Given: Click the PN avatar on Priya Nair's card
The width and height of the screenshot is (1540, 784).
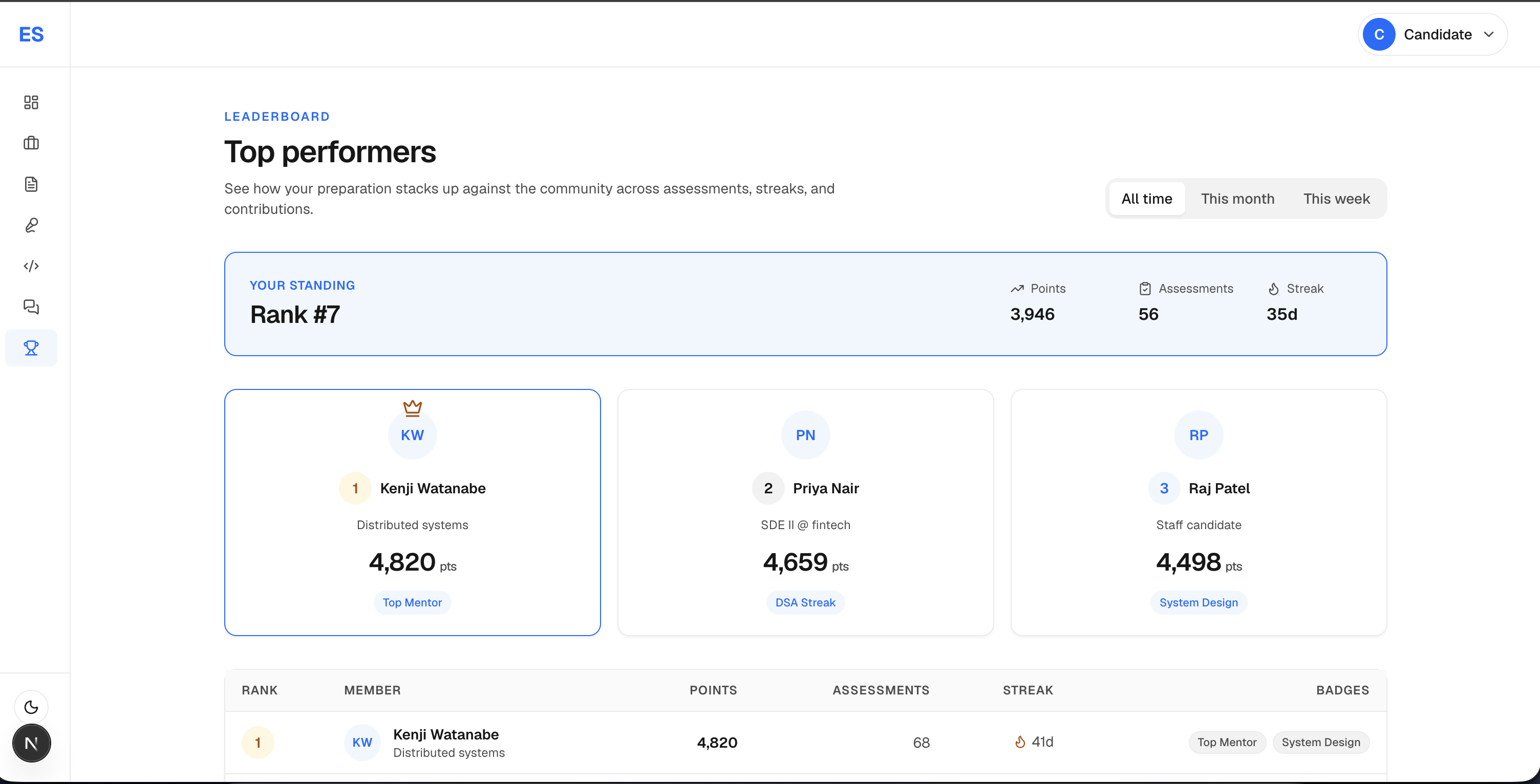Looking at the screenshot, I should click(x=805, y=435).
